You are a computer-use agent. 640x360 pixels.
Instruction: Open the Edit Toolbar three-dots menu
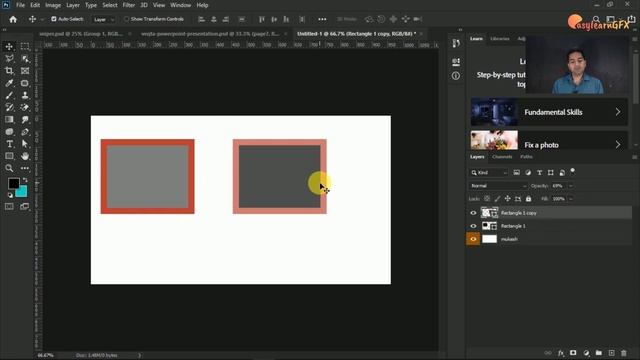click(x=25, y=168)
